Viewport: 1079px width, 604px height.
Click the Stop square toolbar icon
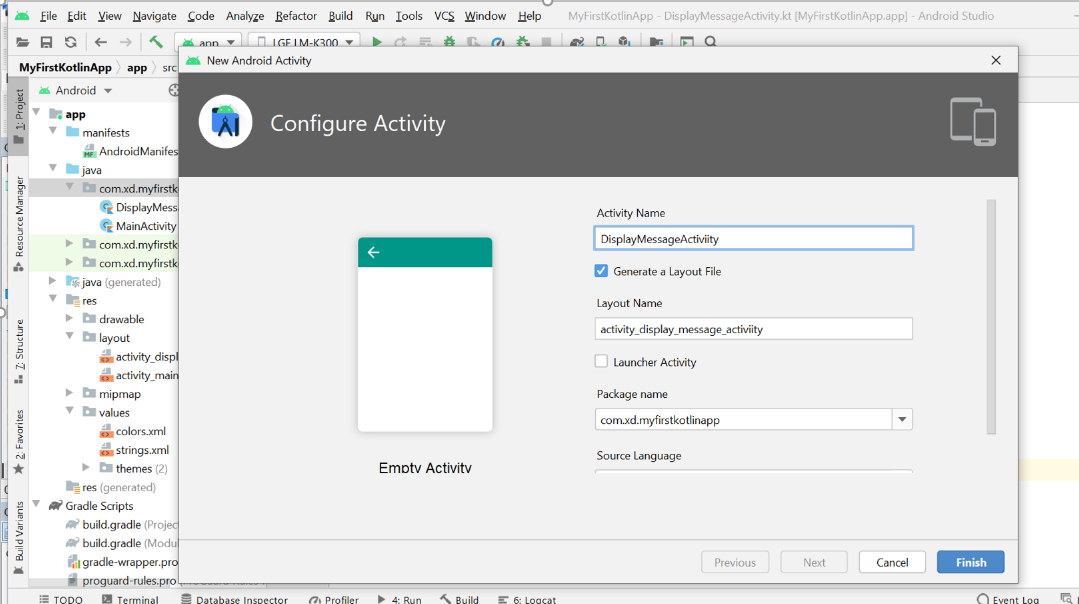click(x=546, y=42)
